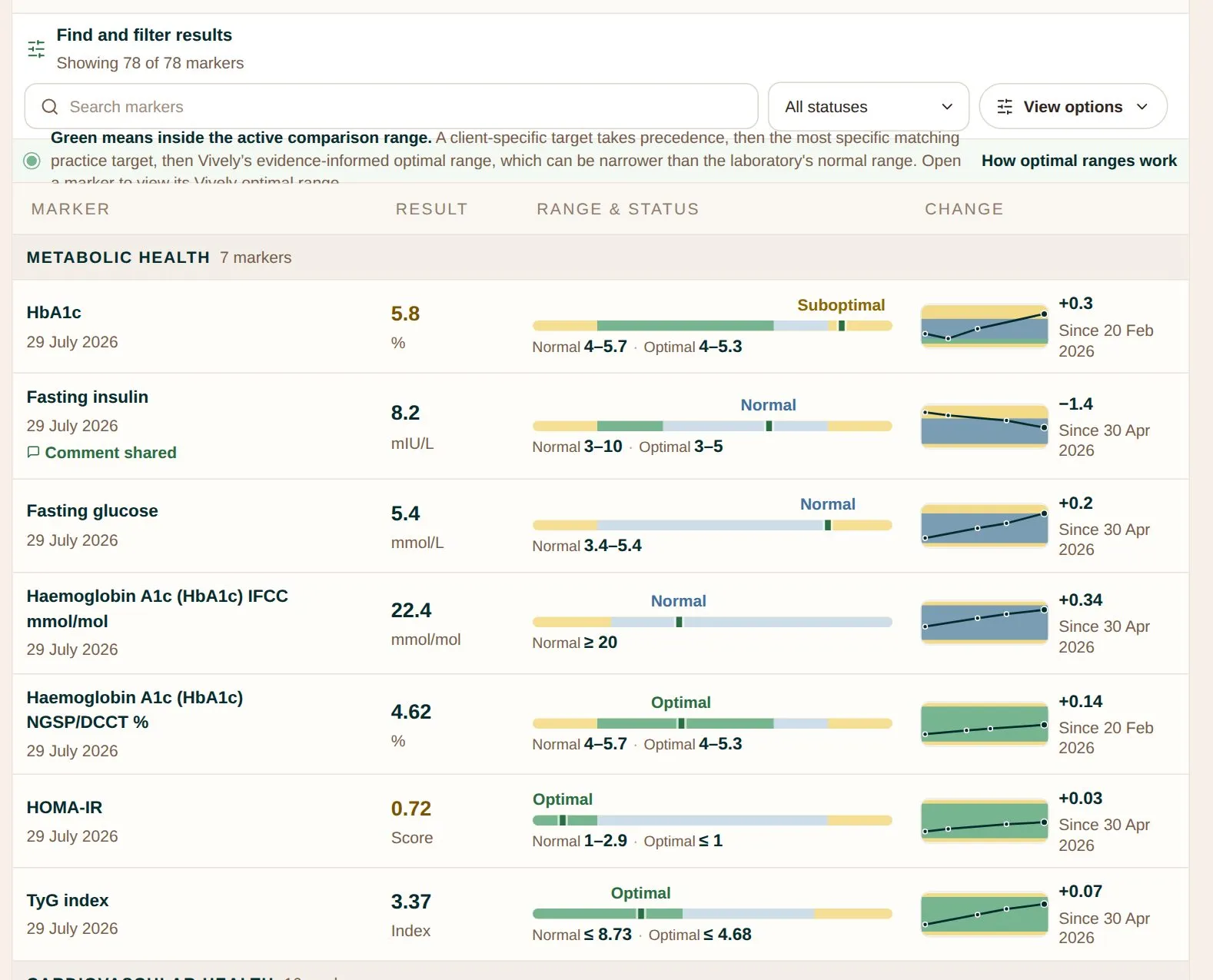Open the HbA1c marker row title
The height and width of the screenshot is (980, 1213).
(x=54, y=313)
